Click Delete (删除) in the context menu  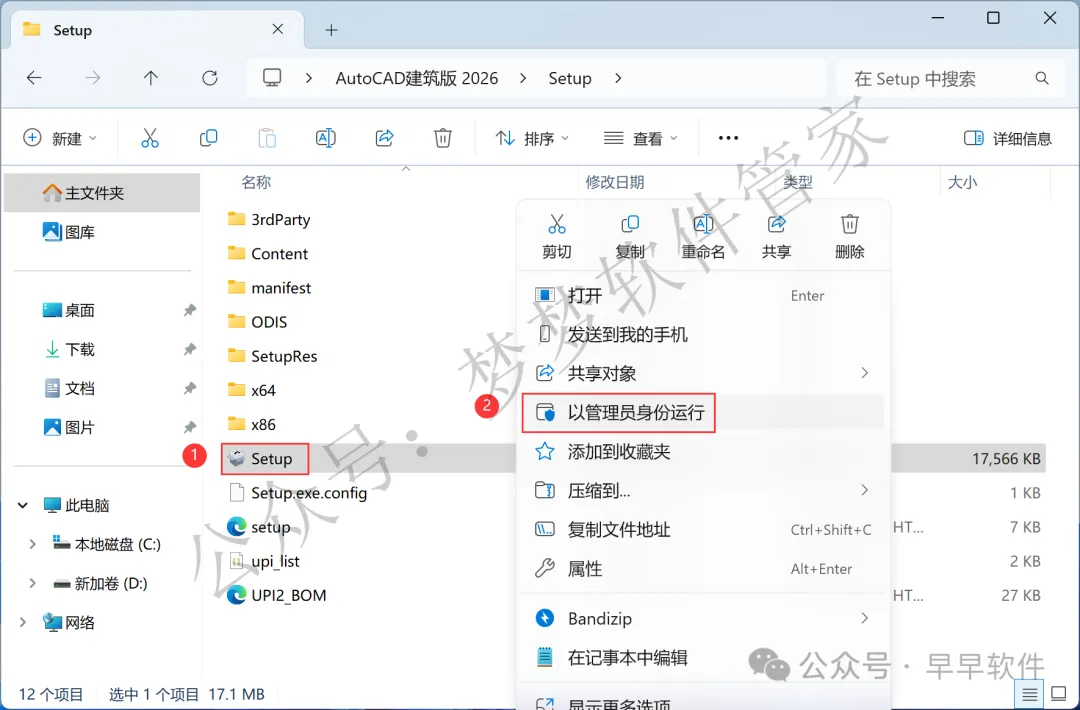coord(849,237)
